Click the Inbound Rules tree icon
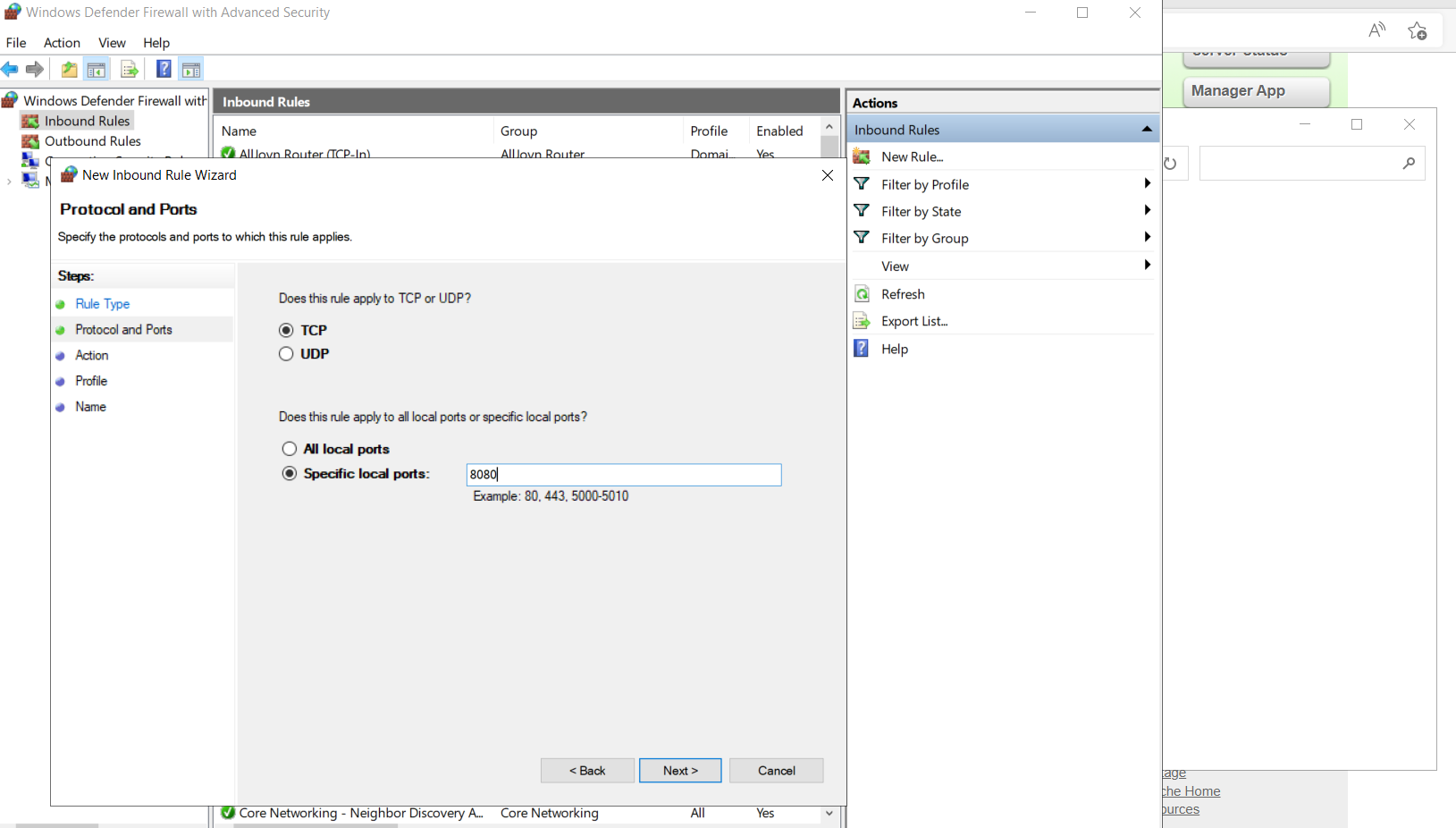The image size is (1456, 828). [x=30, y=121]
